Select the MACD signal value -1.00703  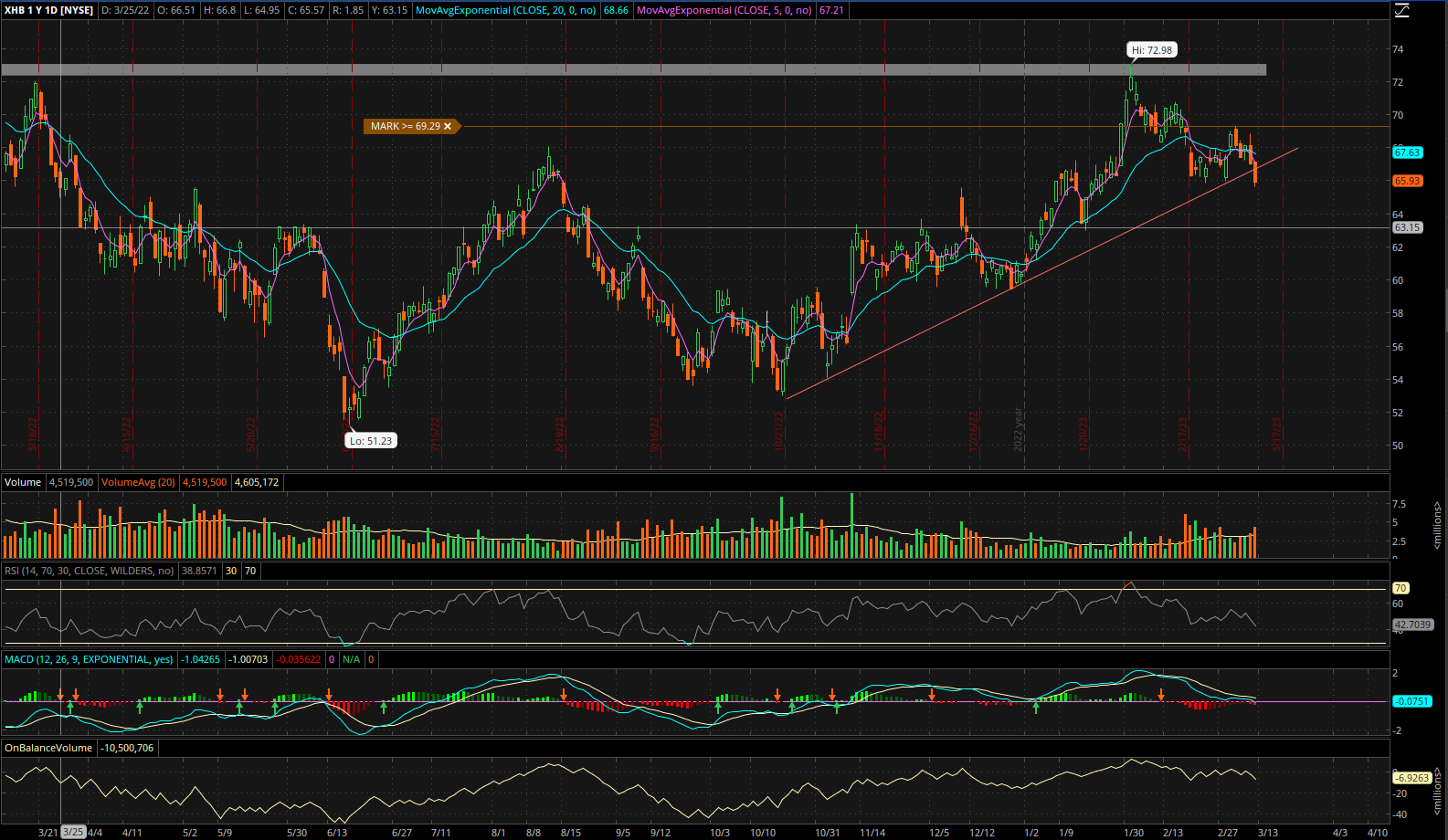pyautogui.click(x=248, y=659)
